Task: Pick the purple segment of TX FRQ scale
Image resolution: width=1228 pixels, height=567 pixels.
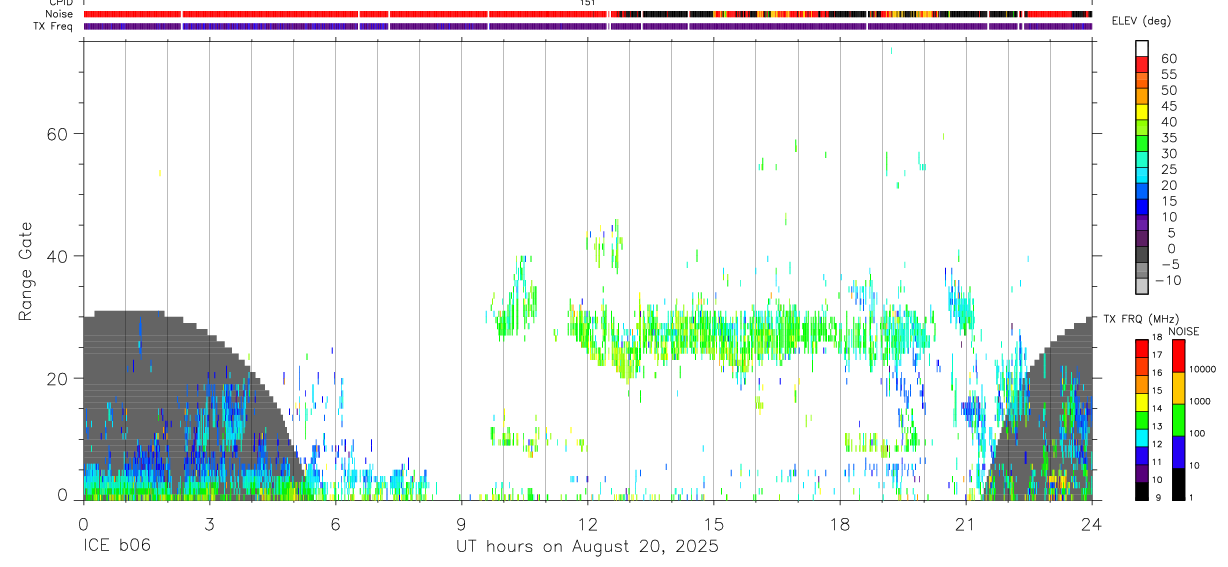Action: [x=1141, y=473]
